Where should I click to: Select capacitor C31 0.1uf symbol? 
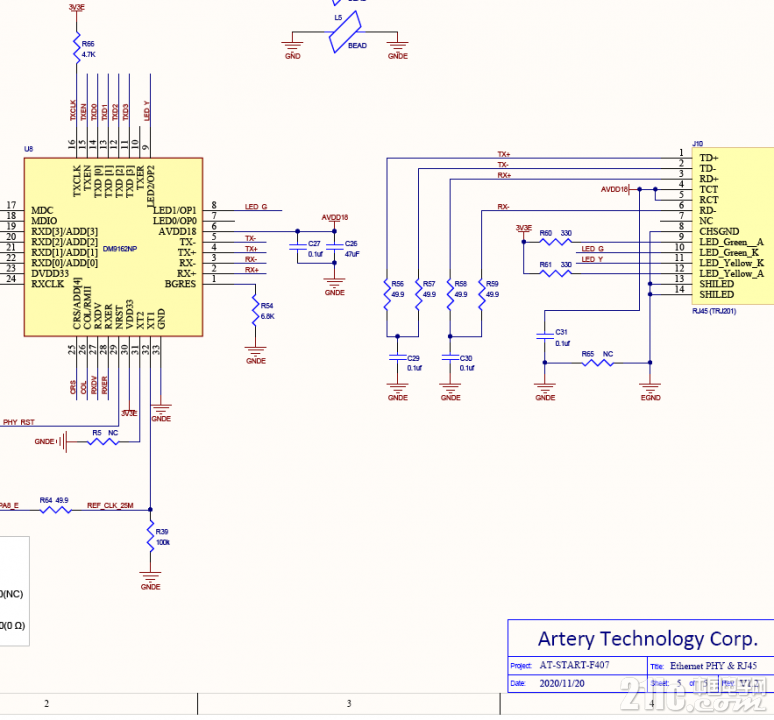545,336
